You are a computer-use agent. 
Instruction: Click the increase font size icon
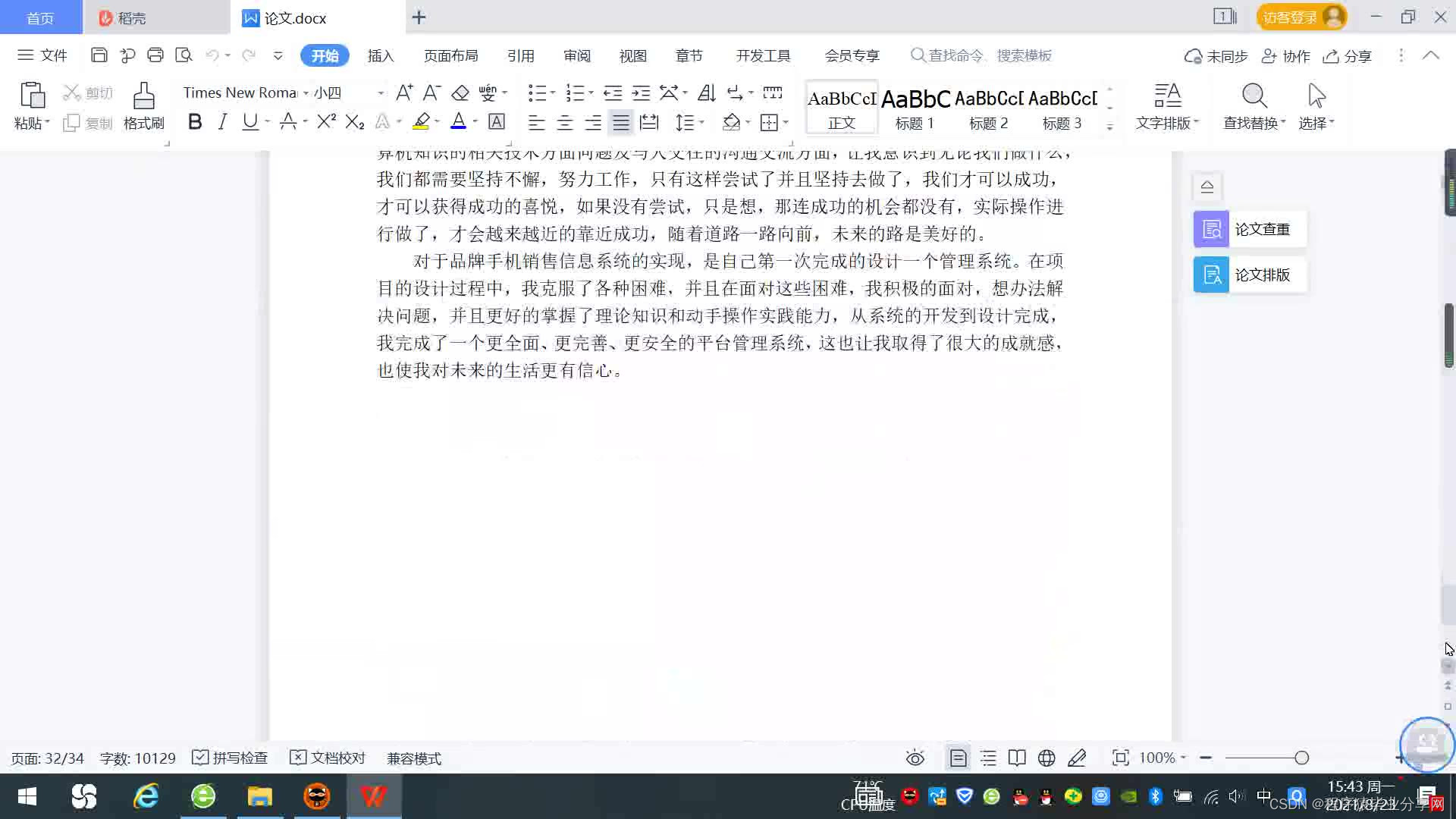pyautogui.click(x=404, y=93)
